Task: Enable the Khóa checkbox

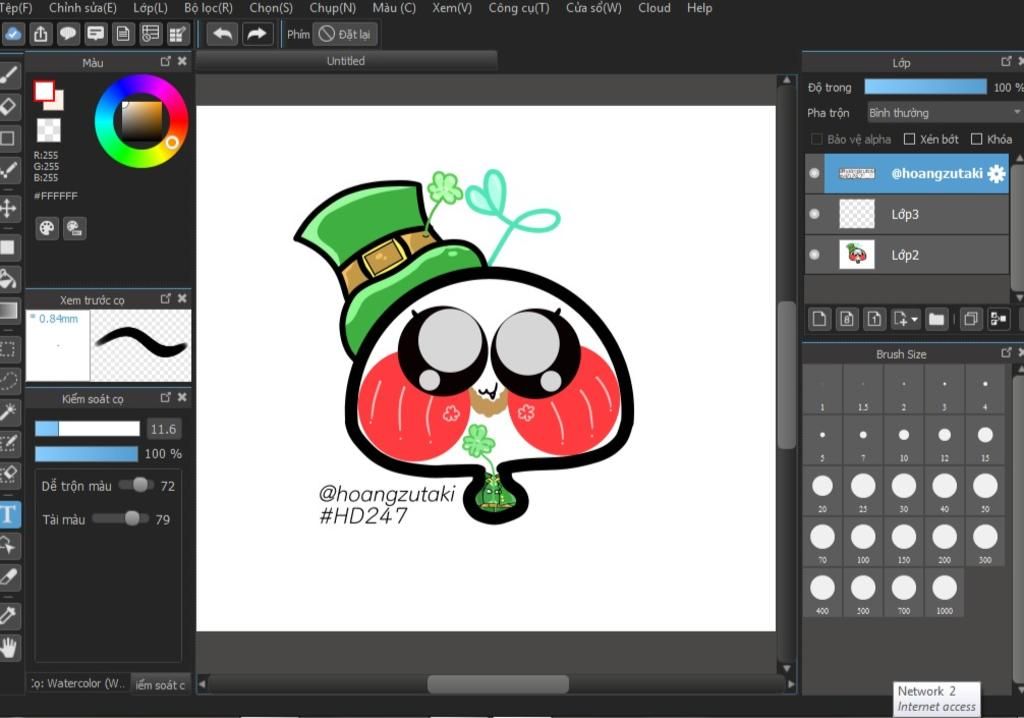Action: coord(976,139)
